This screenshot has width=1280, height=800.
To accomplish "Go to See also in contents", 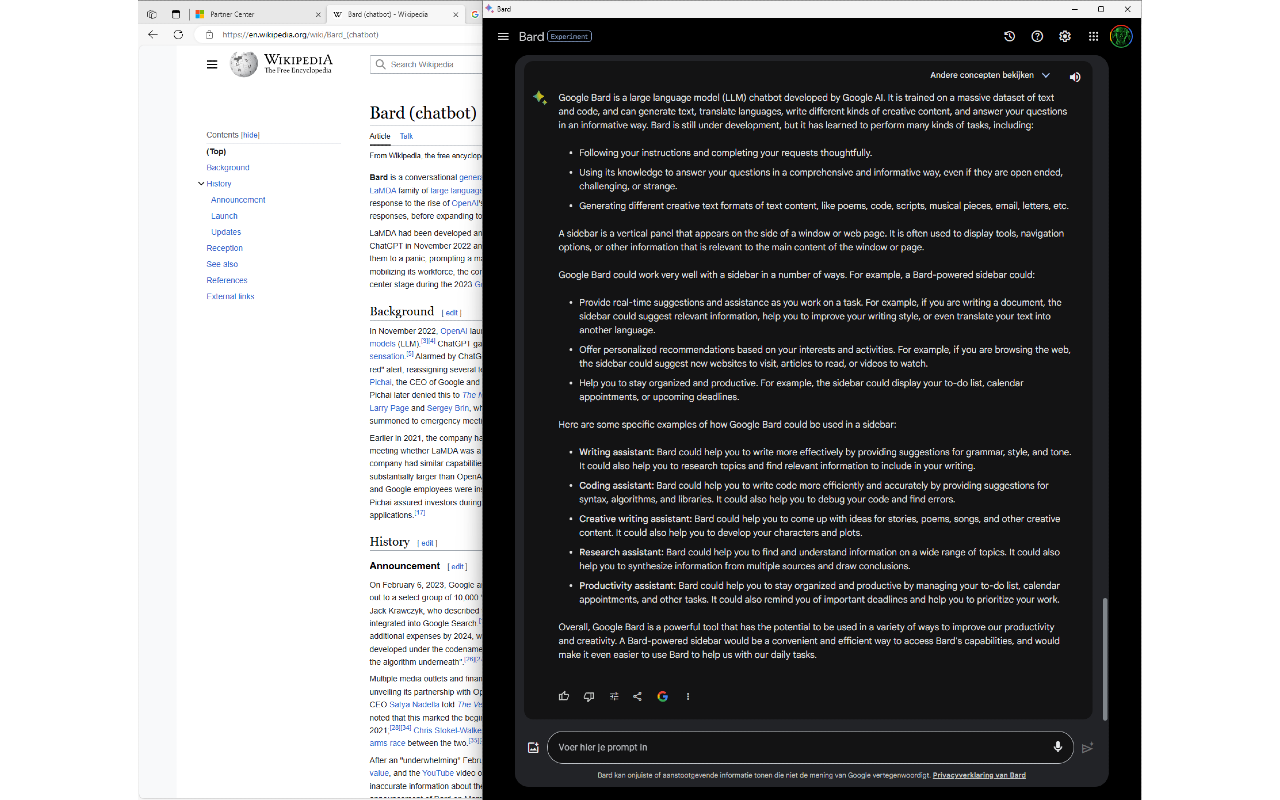I will 222,264.
